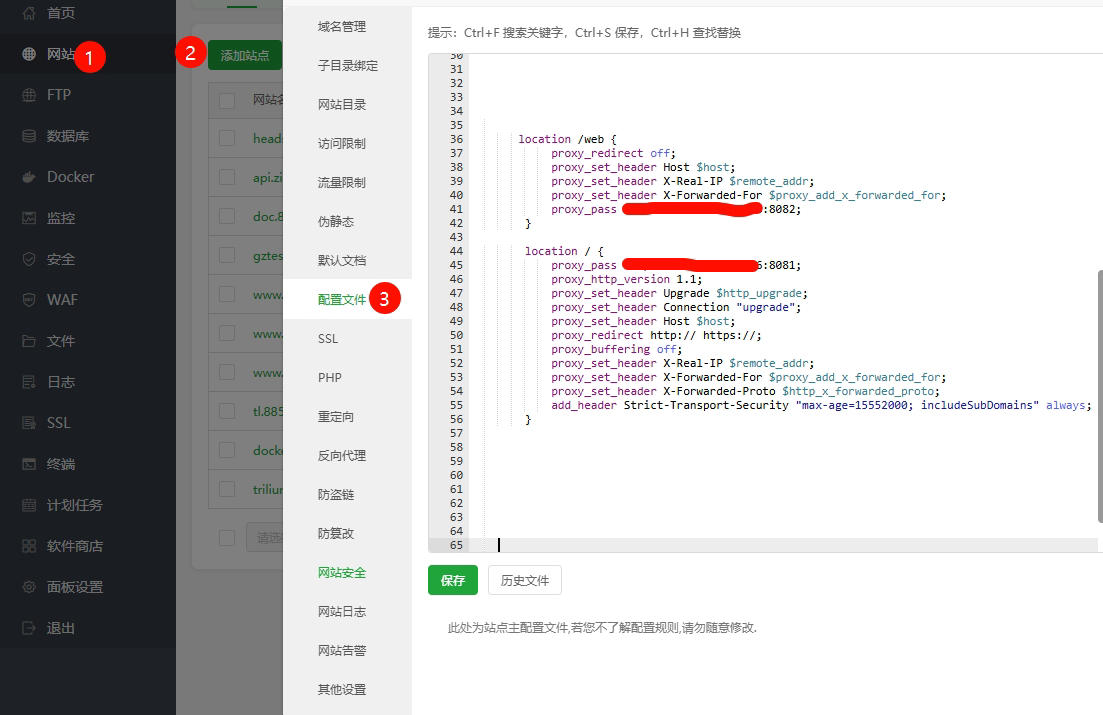Viewport: 1103px width, 715px height.
Task: Save the config with the 保存 button
Action: pyautogui.click(x=452, y=580)
